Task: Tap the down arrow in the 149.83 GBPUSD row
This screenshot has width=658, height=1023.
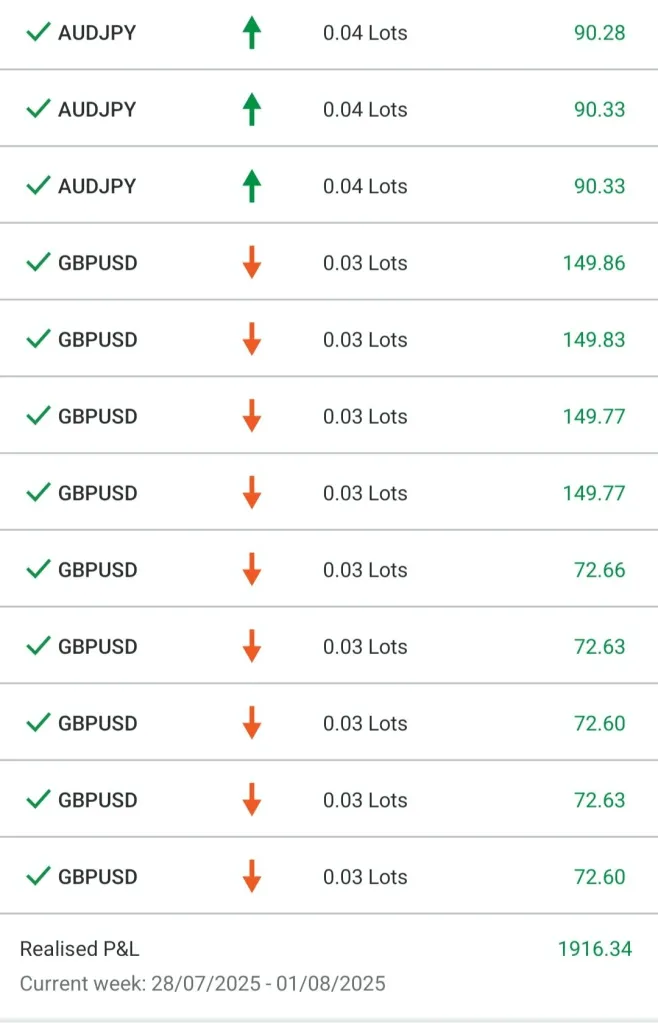Action: 252,340
